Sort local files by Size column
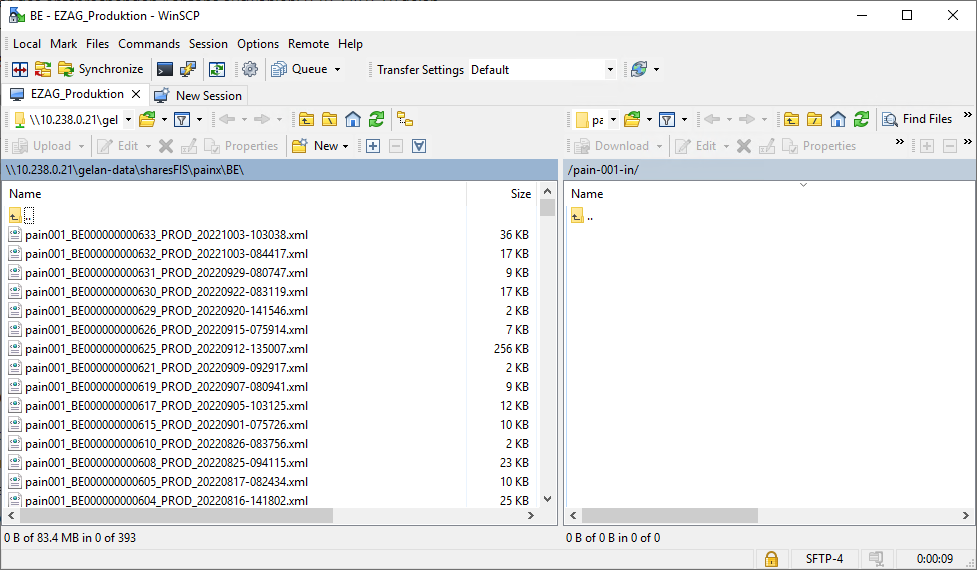Screen dimensions: 977x570 [x=503, y=194]
